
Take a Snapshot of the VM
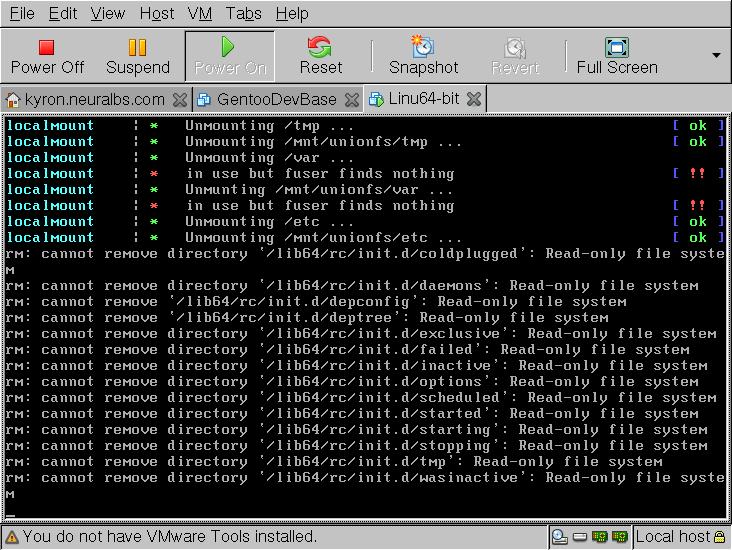coord(423,56)
